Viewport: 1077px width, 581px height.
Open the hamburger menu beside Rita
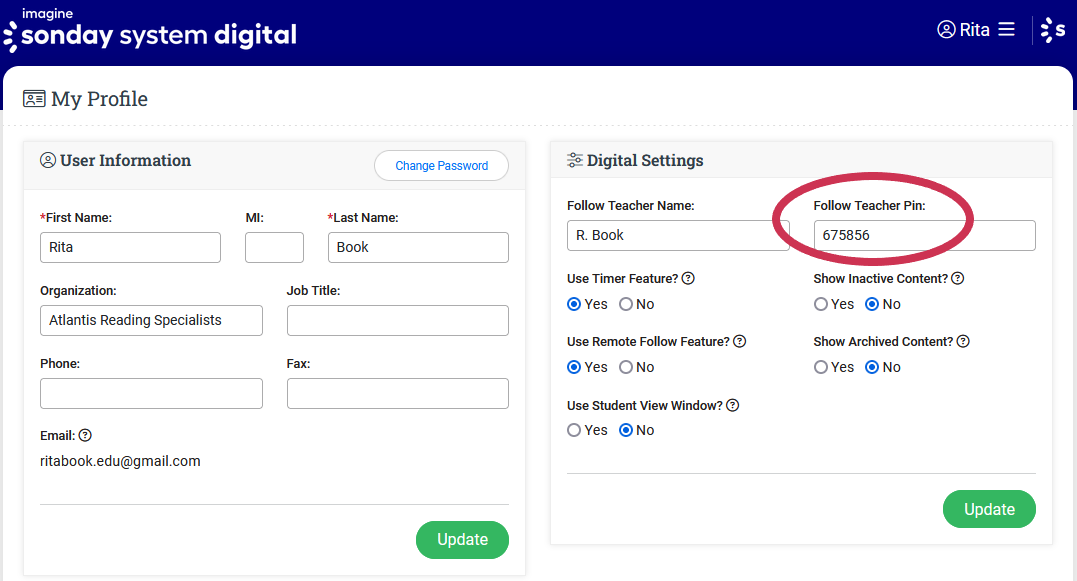pos(1006,30)
